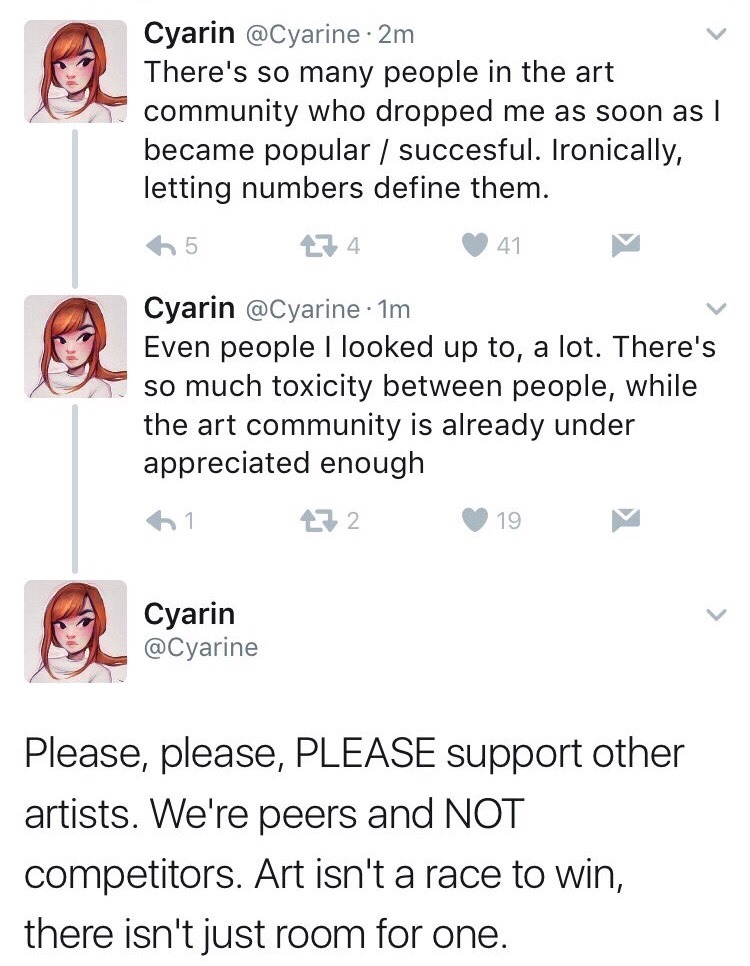Retweet the second tweet with 2 retweets
Viewport: 750px width, 966px height.
(318, 520)
